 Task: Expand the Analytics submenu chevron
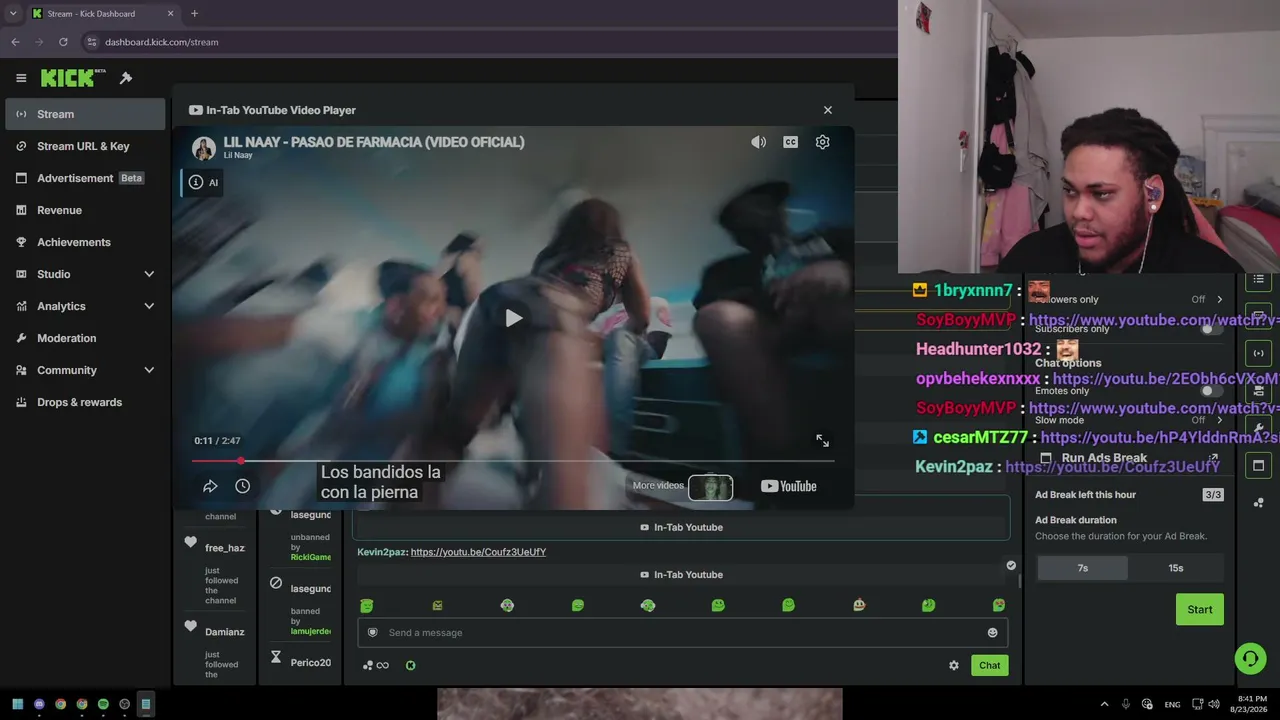149,306
